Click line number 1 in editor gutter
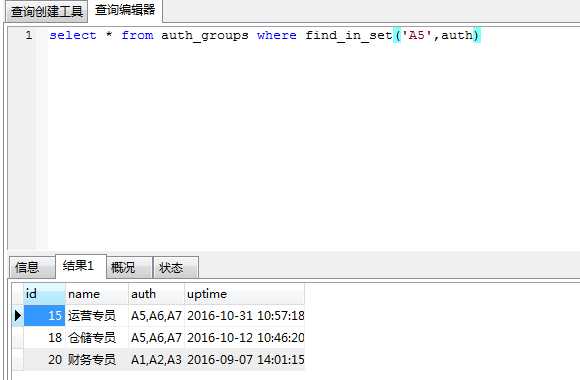Screen dimensions: 580x380 click(x=29, y=36)
